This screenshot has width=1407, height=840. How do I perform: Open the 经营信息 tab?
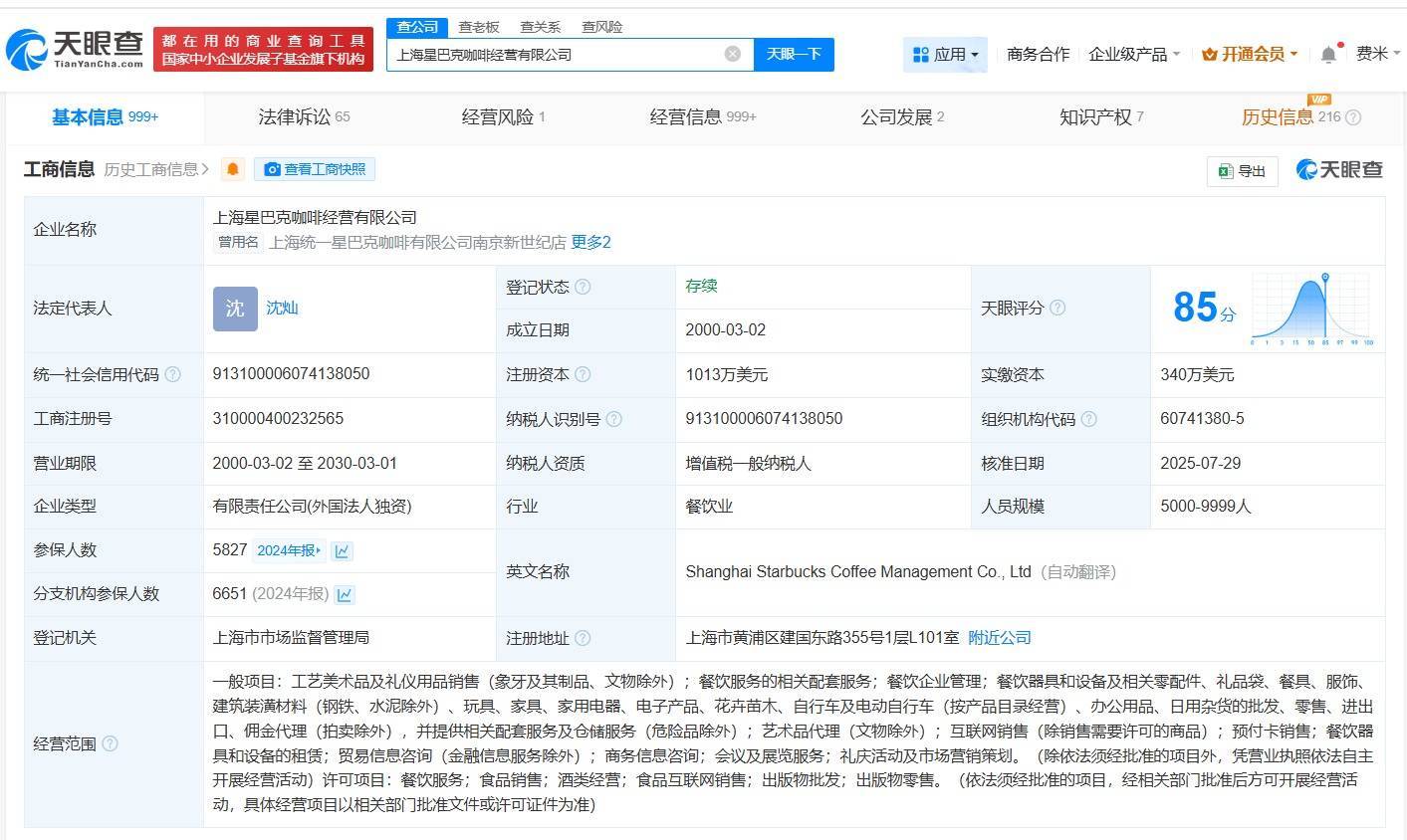[x=703, y=117]
